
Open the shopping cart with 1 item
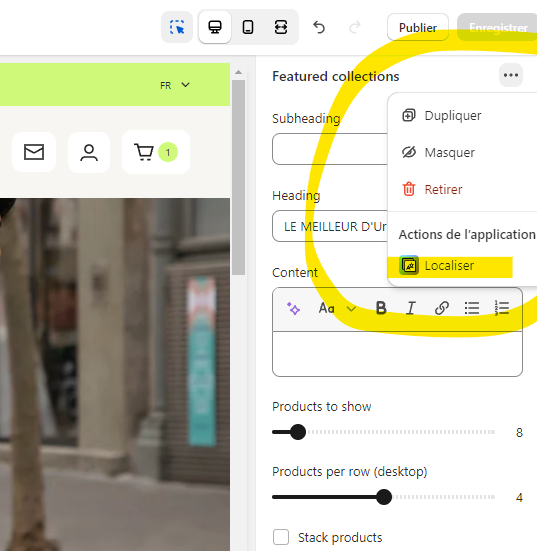(156, 152)
